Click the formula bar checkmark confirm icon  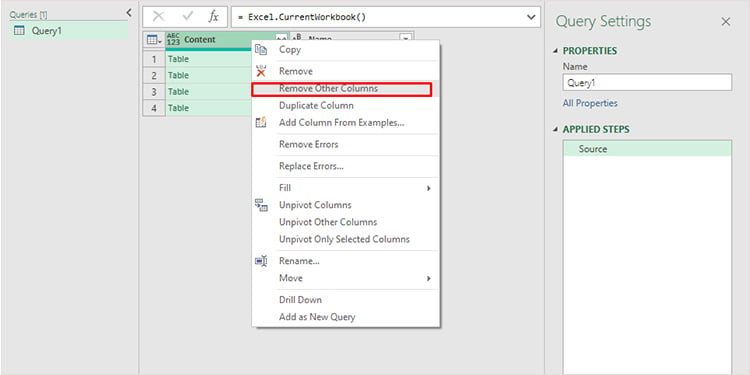(x=188, y=17)
